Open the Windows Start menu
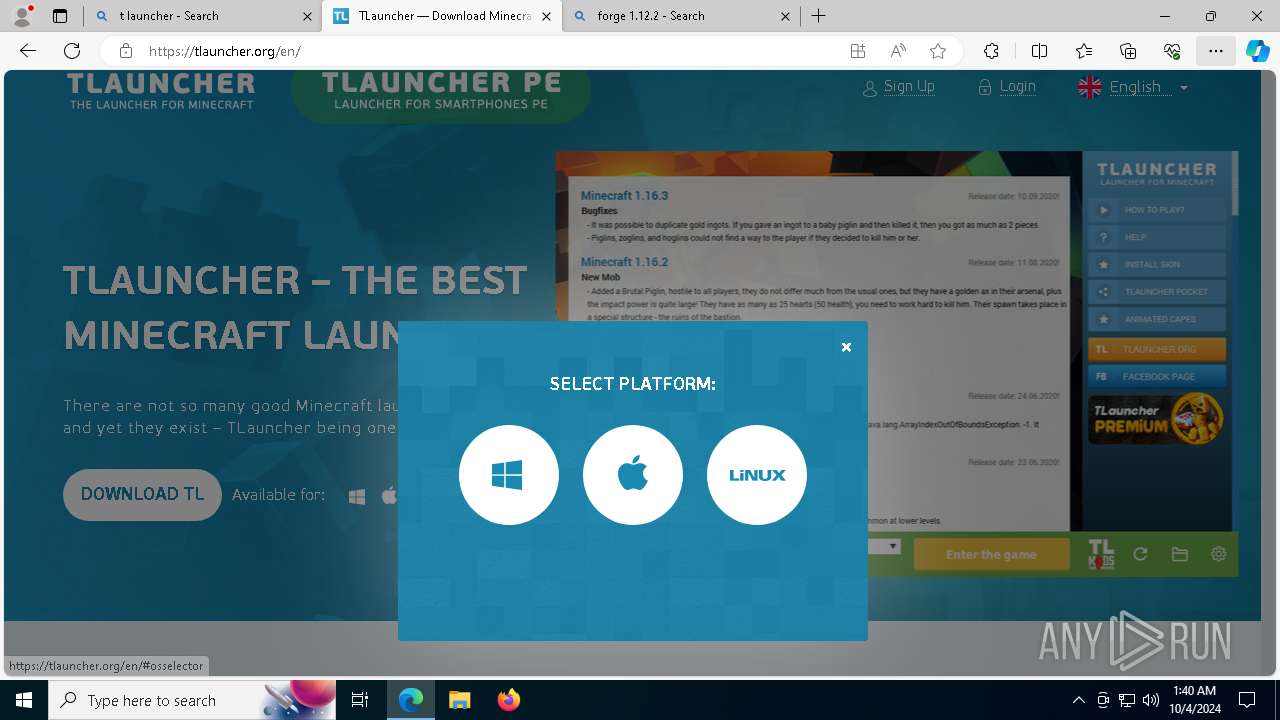Image resolution: width=1280 pixels, height=720 pixels. pos(24,700)
